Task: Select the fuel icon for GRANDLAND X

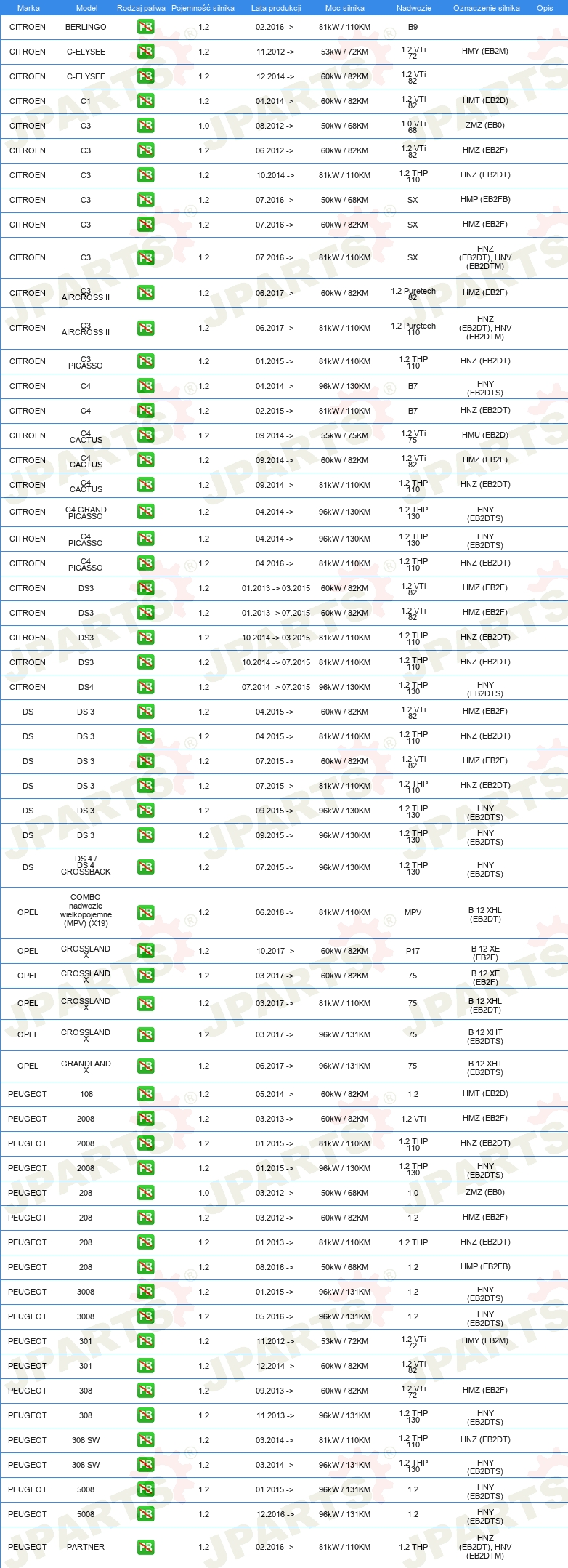Action: (145, 1066)
